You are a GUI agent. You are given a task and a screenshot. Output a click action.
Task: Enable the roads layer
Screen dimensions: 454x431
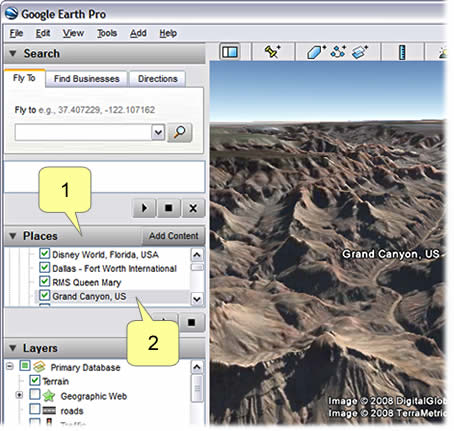coord(35,409)
